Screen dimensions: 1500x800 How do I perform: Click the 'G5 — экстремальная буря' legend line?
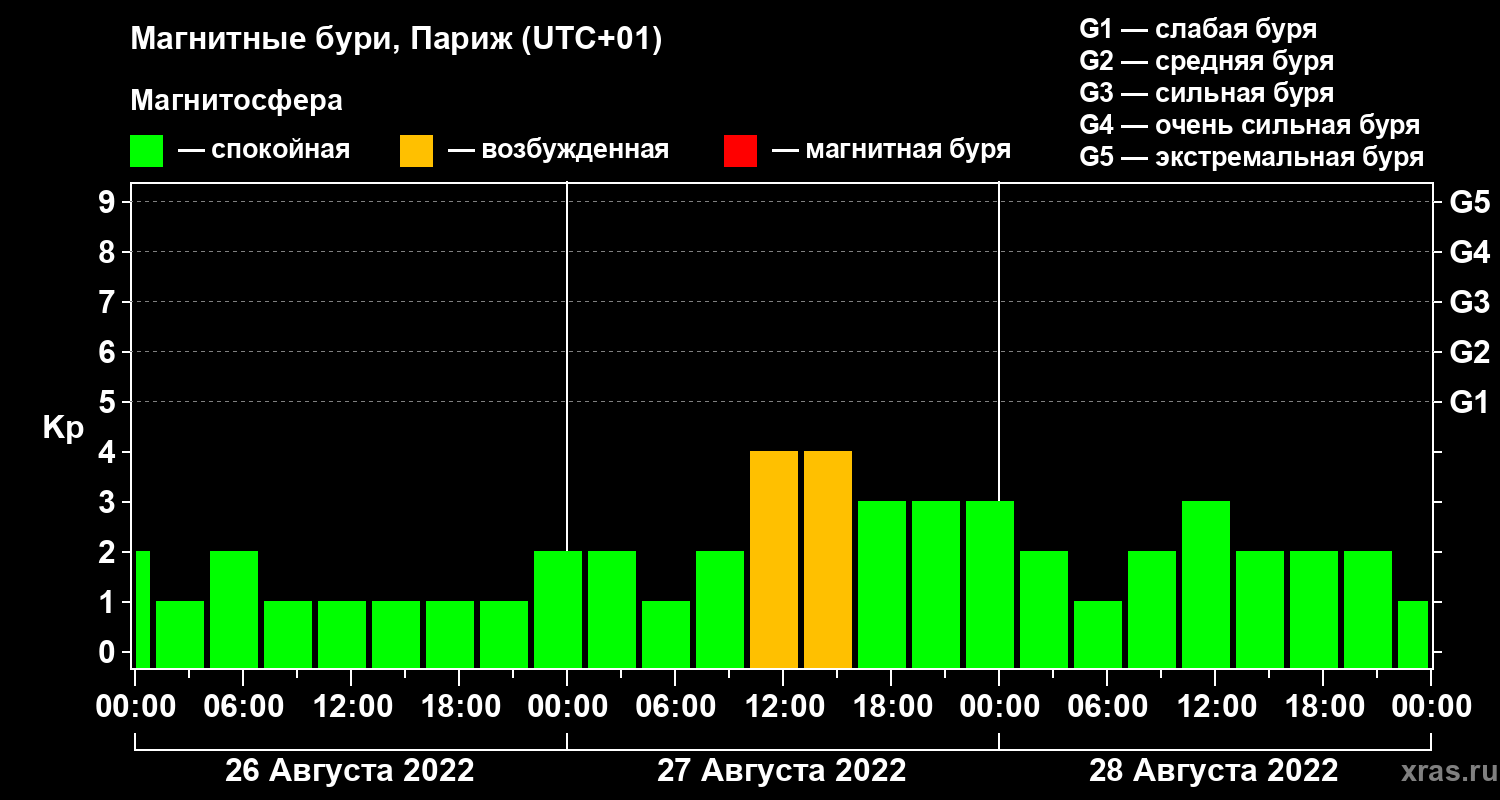point(1251,157)
